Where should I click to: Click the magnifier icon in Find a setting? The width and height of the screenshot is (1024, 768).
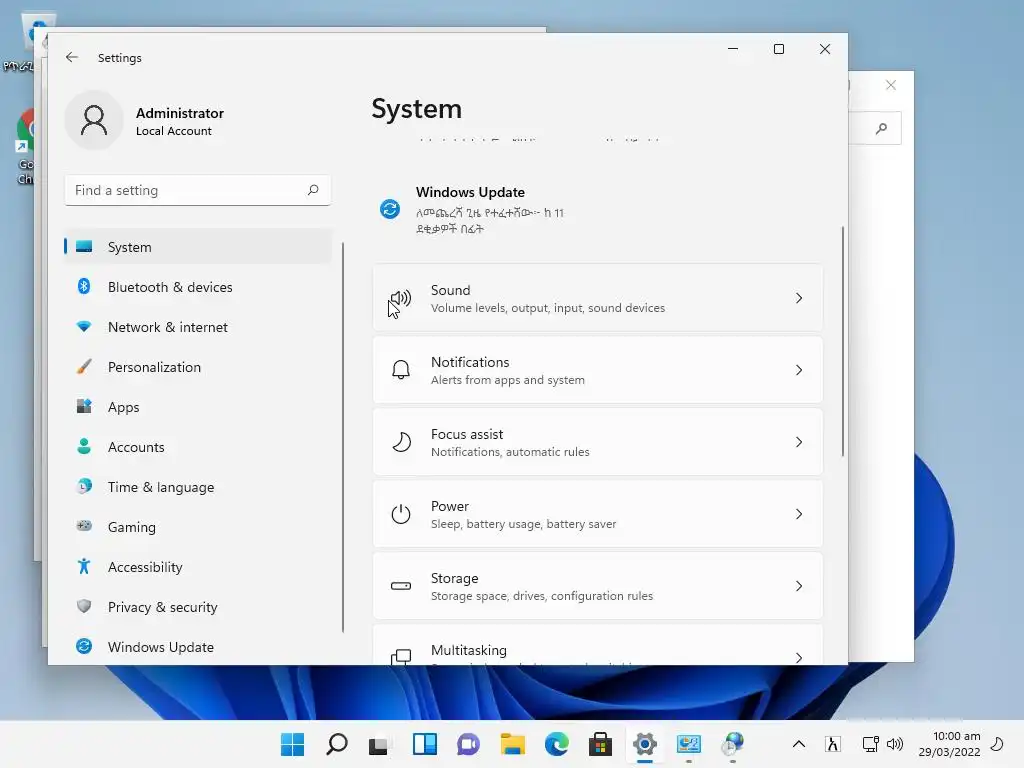click(313, 190)
